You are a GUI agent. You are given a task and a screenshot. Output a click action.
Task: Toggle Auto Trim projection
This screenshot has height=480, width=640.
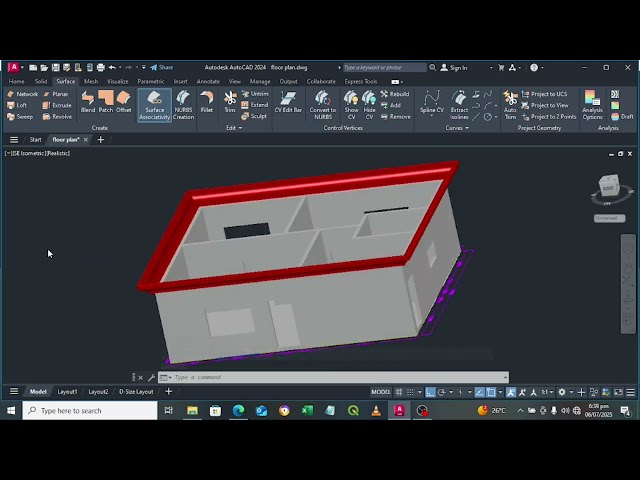510,105
